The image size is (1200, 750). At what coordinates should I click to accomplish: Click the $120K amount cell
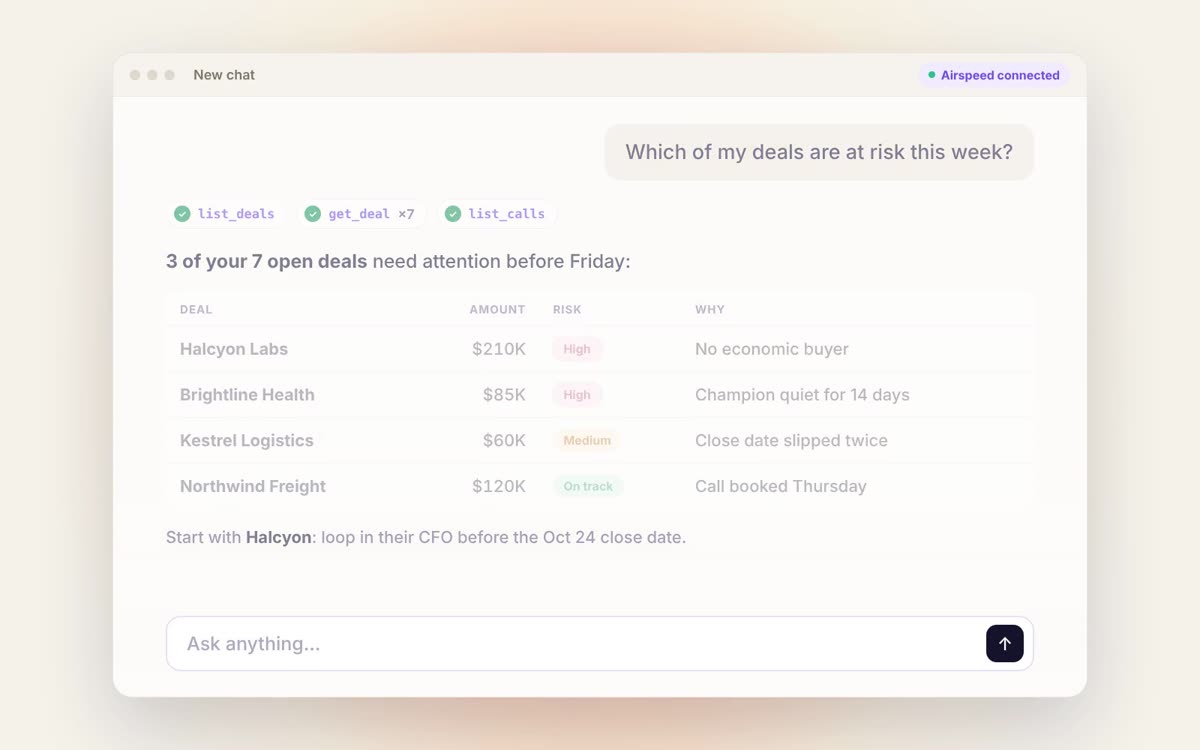click(x=499, y=487)
